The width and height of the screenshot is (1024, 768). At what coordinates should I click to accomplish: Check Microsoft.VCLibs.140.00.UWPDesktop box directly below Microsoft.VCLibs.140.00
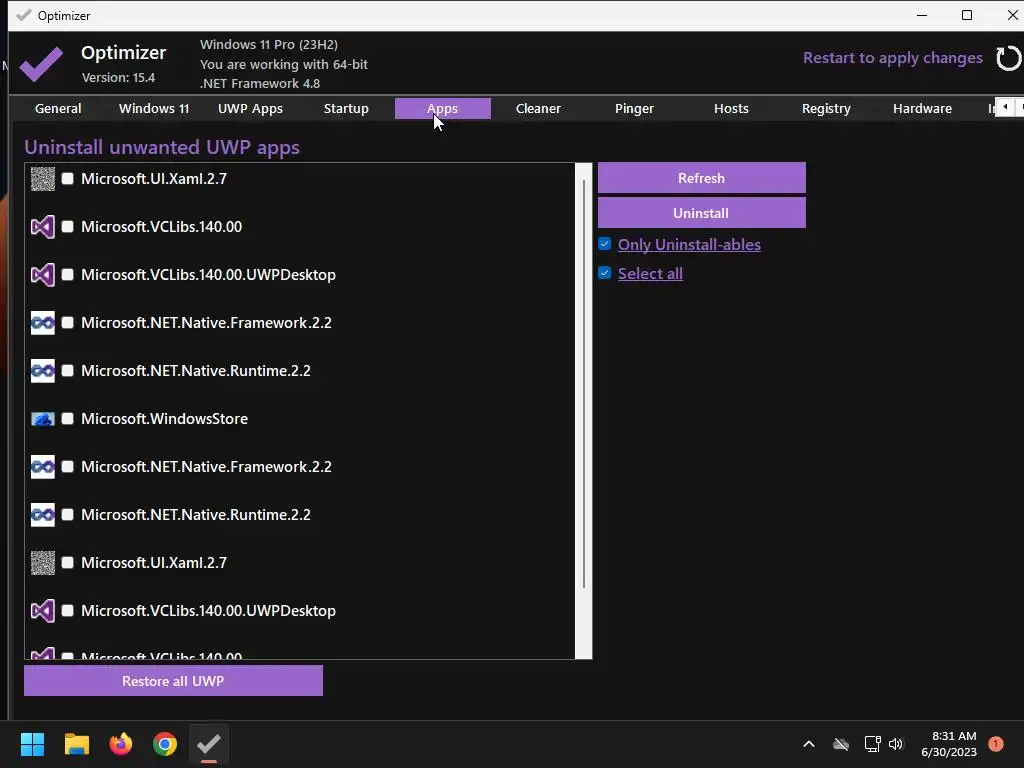click(67, 275)
